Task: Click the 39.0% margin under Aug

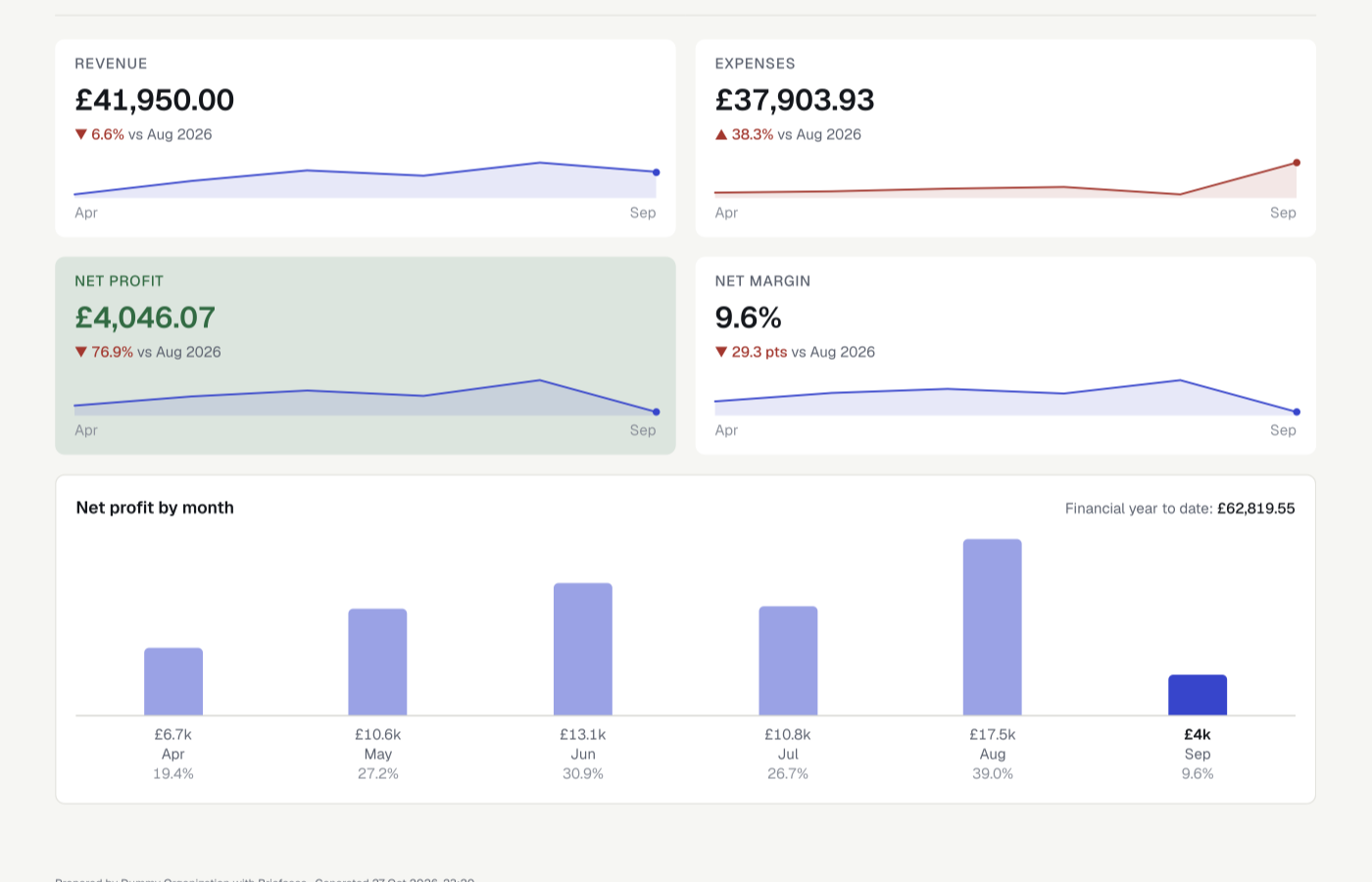Action: point(993,773)
